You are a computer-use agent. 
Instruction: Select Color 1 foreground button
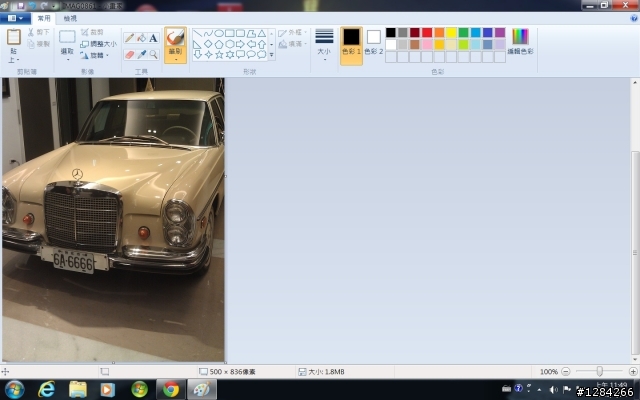pyautogui.click(x=351, y=45)
